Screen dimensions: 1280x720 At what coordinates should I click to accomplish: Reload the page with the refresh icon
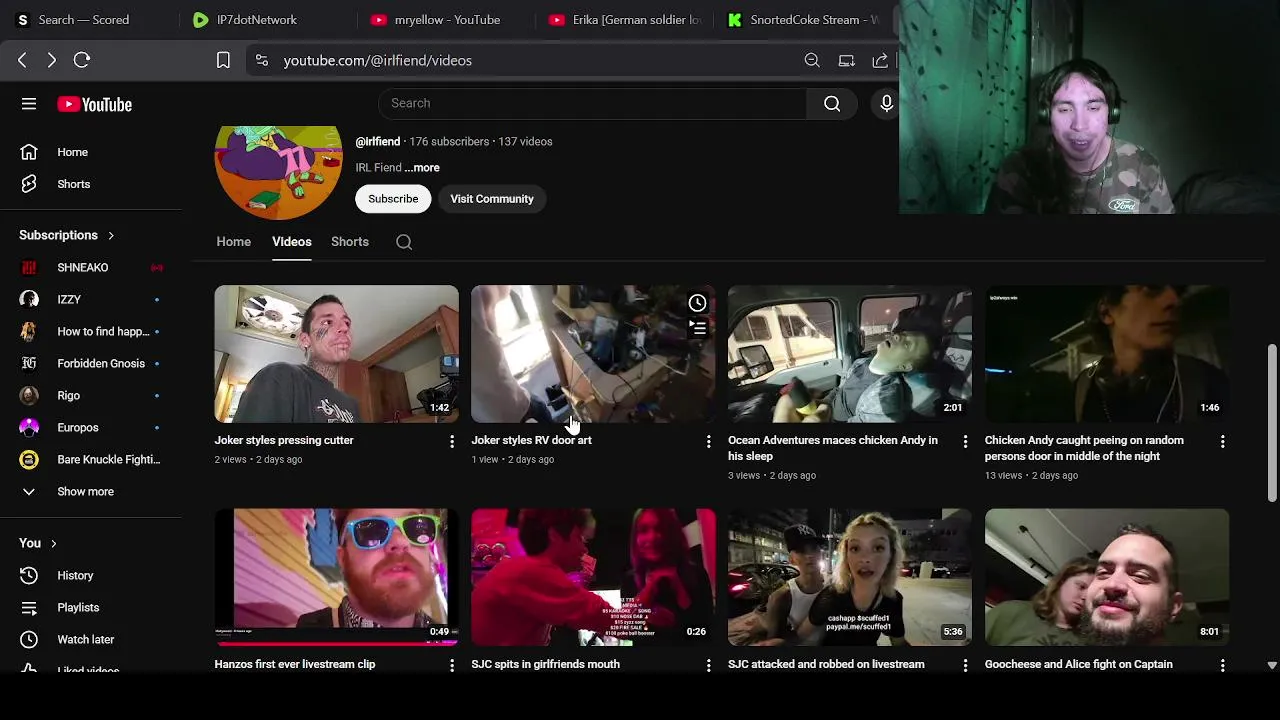coord(82,60)
